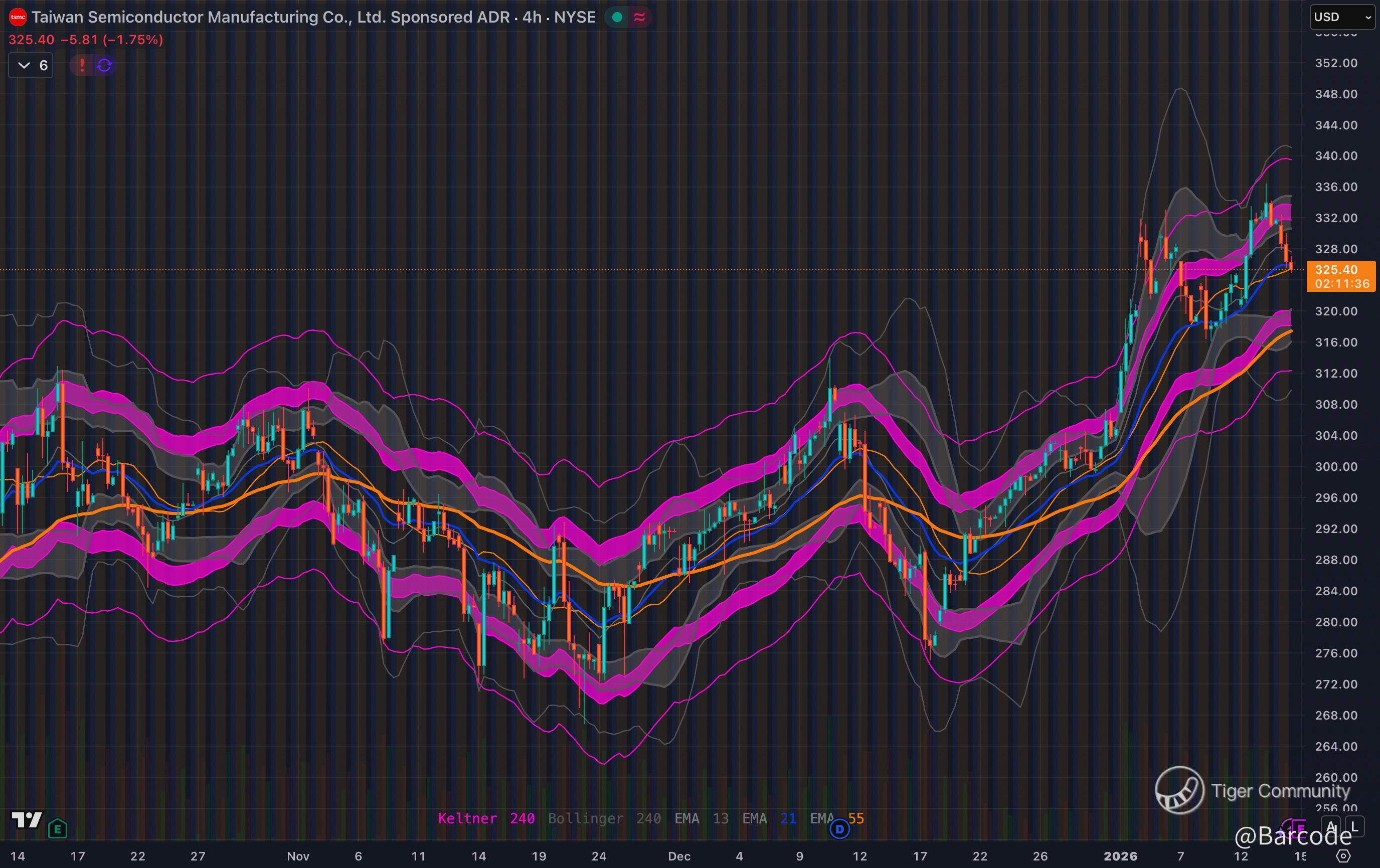Image resolution: width=1380 pixels, height=868 pixels.
Task: Click the 340.00 level on price scale
Action: 1335,156
